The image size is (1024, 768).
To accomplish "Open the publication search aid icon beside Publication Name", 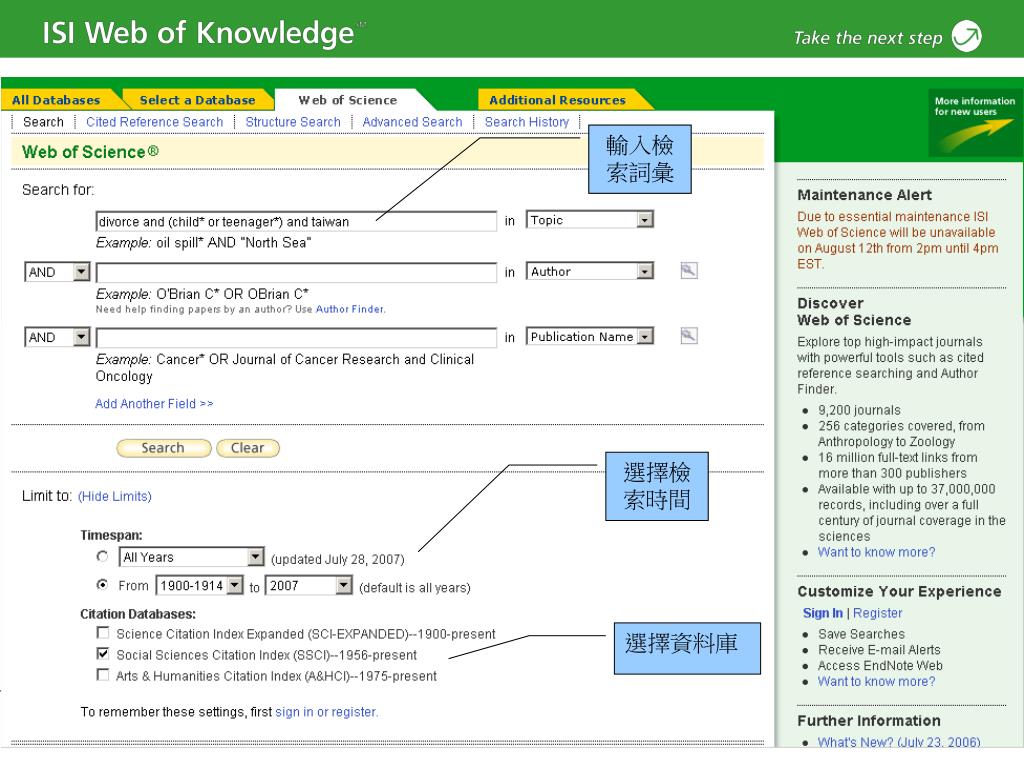I will click(688, 336).
